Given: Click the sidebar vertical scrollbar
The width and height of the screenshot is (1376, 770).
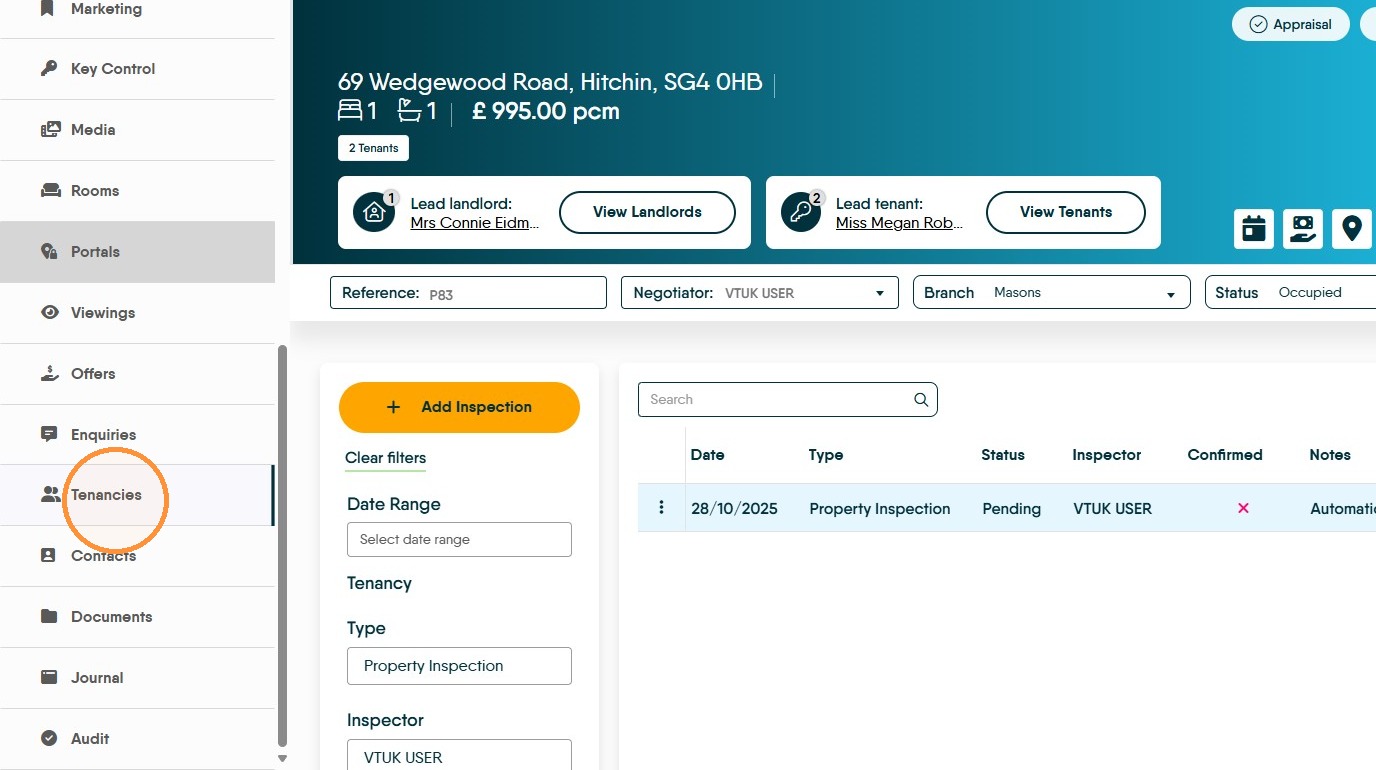Looking at the screenshot, I should coord(282,546).
